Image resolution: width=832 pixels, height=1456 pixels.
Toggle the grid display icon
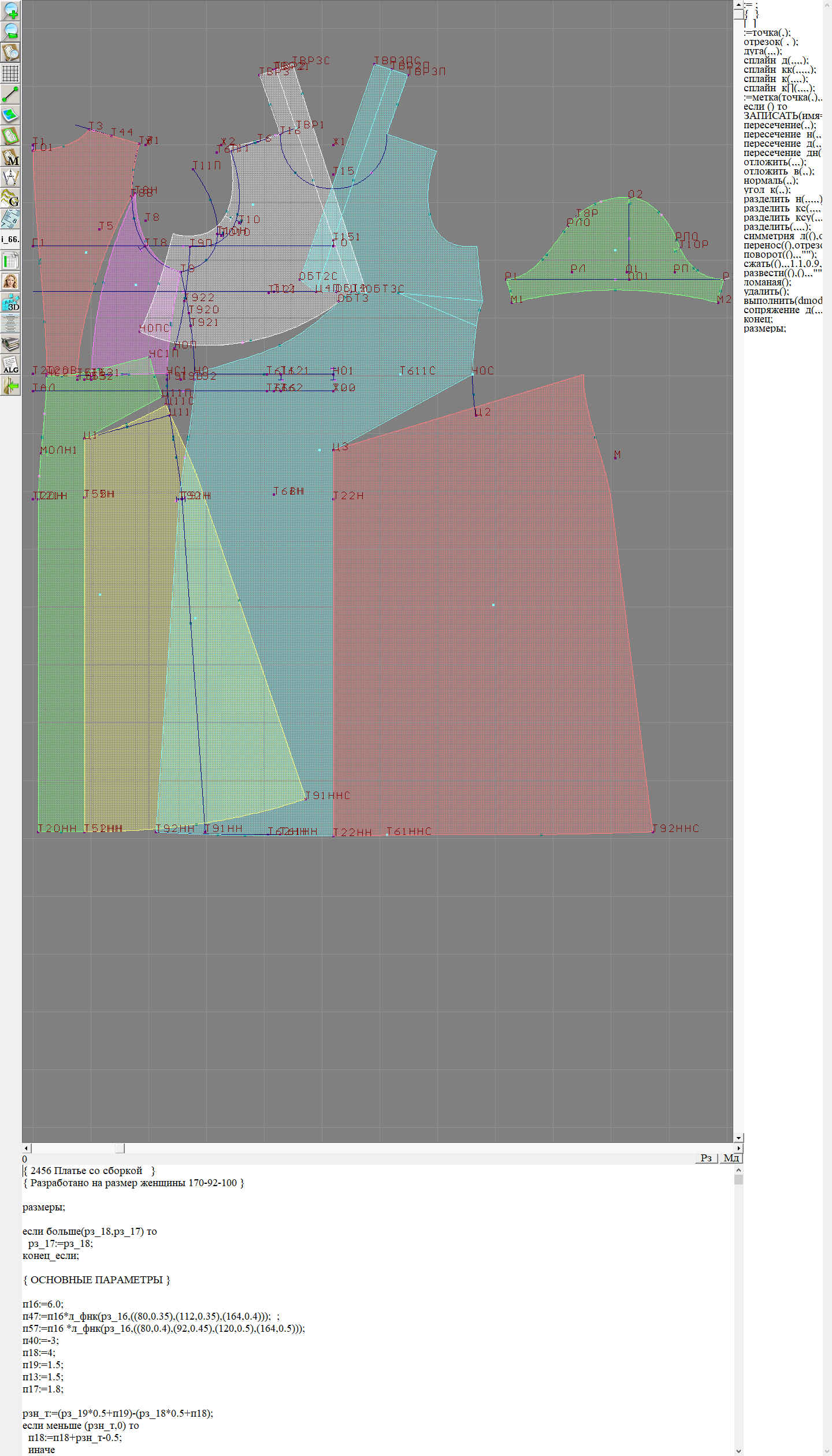click(10, 73)
